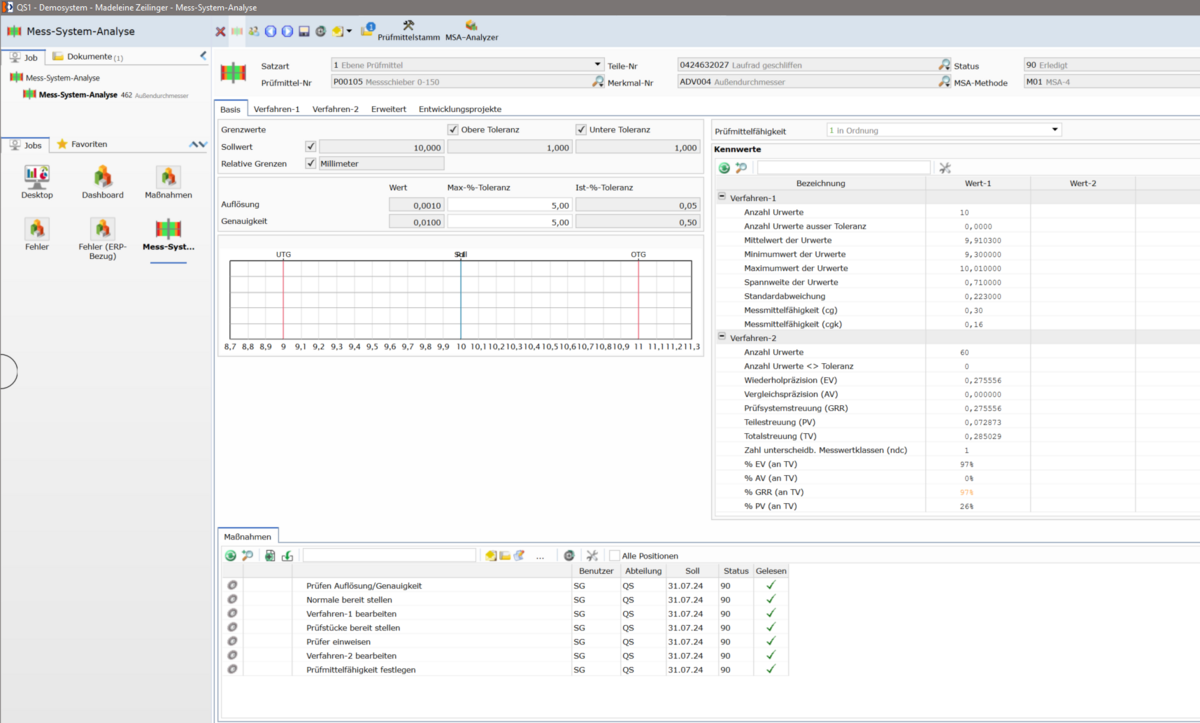The width and height of the screenshot is (1200, 723).
Task: Select row 'Prüfen Auflösung/Genauigkeit'
Action: click(x=505, y=585)
